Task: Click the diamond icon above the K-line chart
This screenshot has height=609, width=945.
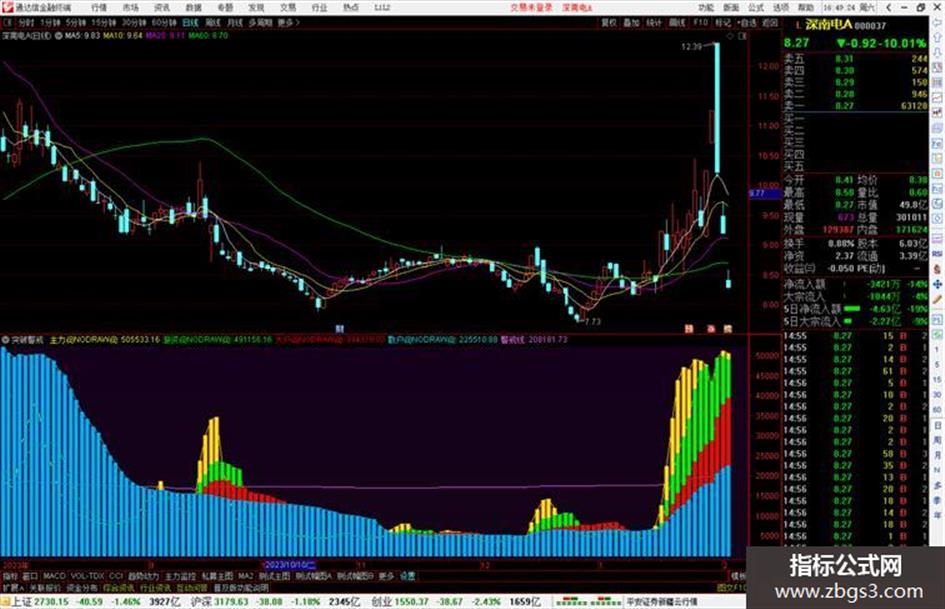Action: 730,36
